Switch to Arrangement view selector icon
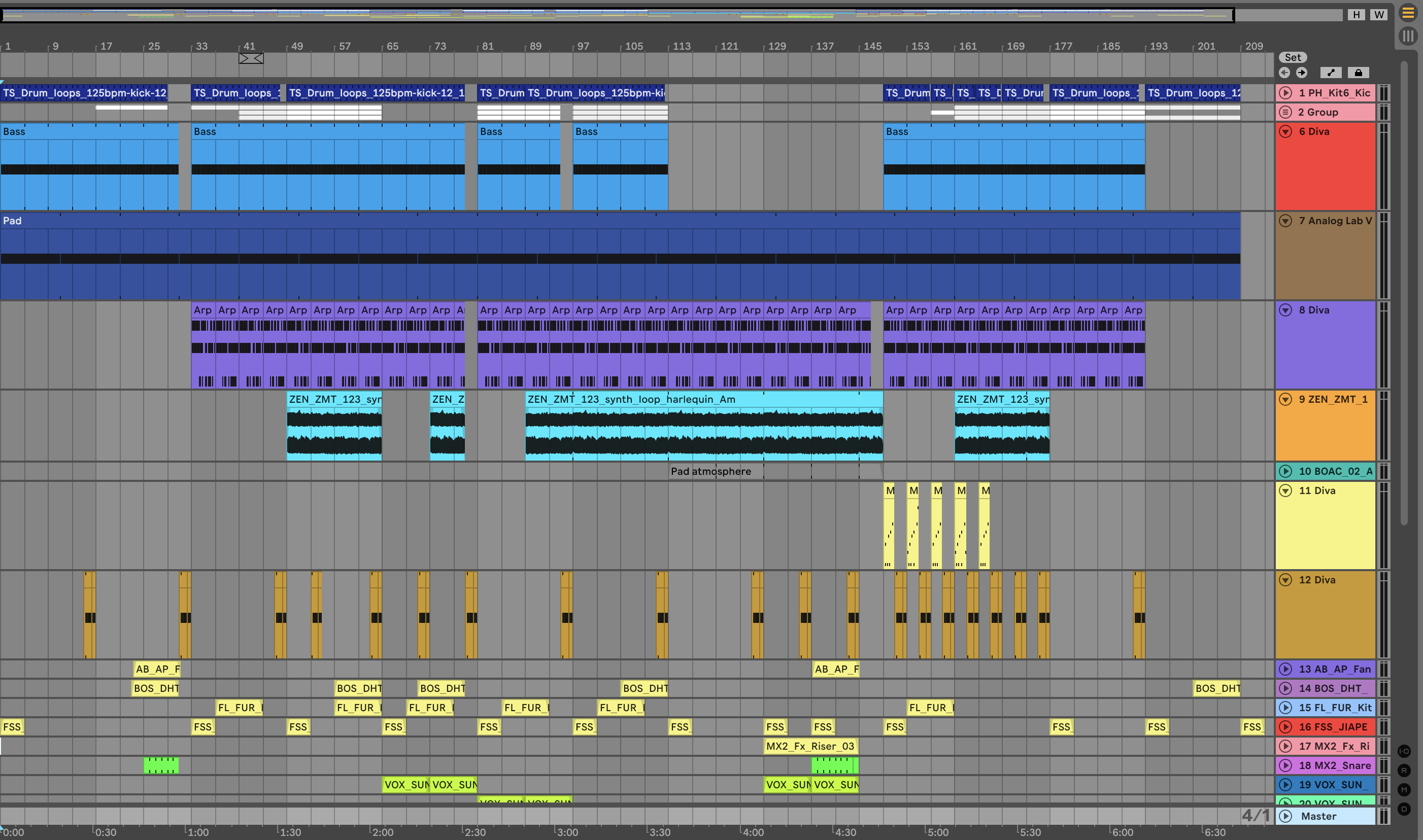Viewport: 1423px width, 840px height. pyautogui.click(x=1408, y=13)
